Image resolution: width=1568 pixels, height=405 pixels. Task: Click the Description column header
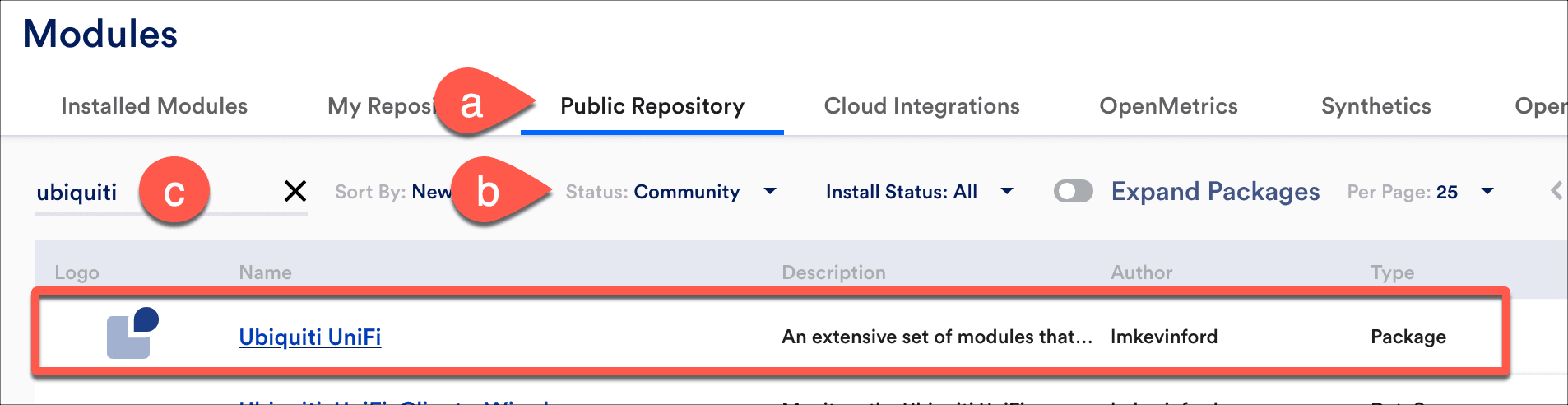[x=833, y=272]
